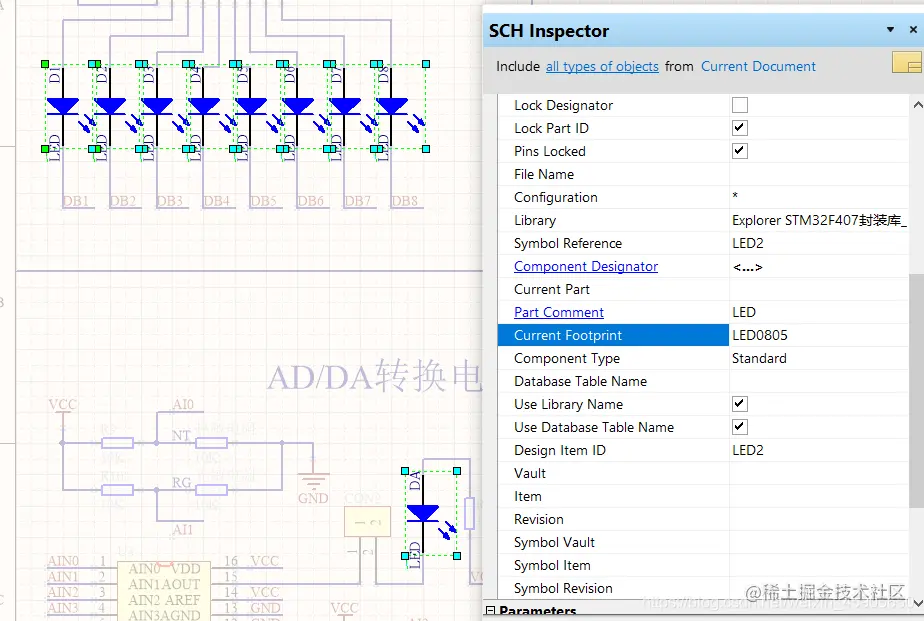Select the D2 LED symbol on schematic
The width and height of the screenshot is (924, 621).
110,107
